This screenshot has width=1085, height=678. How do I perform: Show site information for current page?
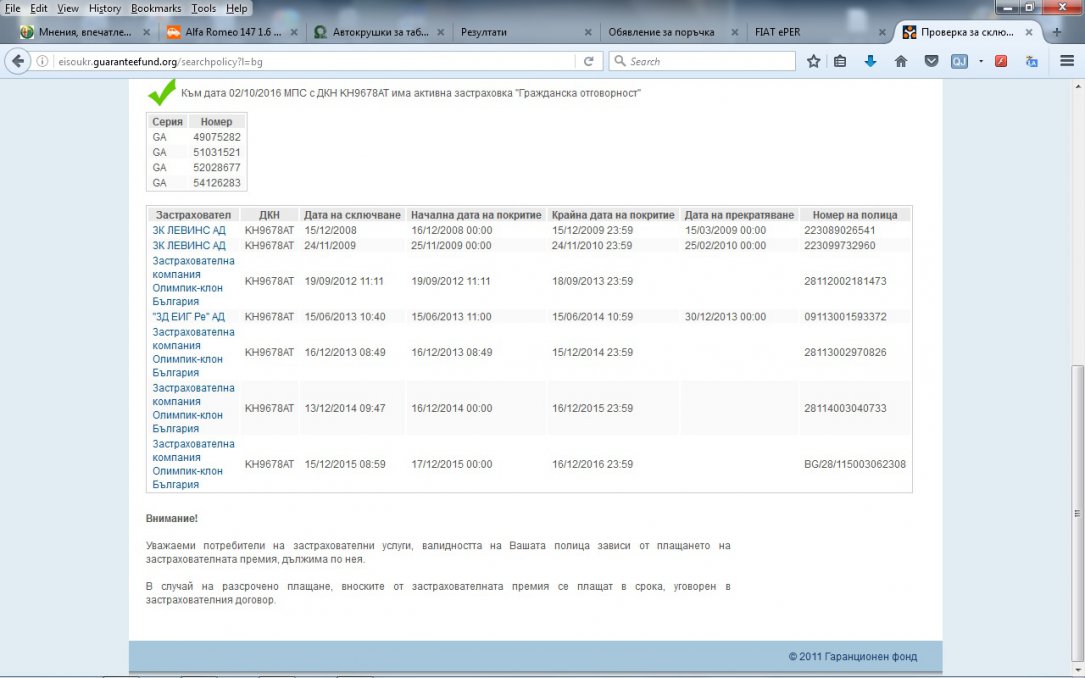[44, 61]
